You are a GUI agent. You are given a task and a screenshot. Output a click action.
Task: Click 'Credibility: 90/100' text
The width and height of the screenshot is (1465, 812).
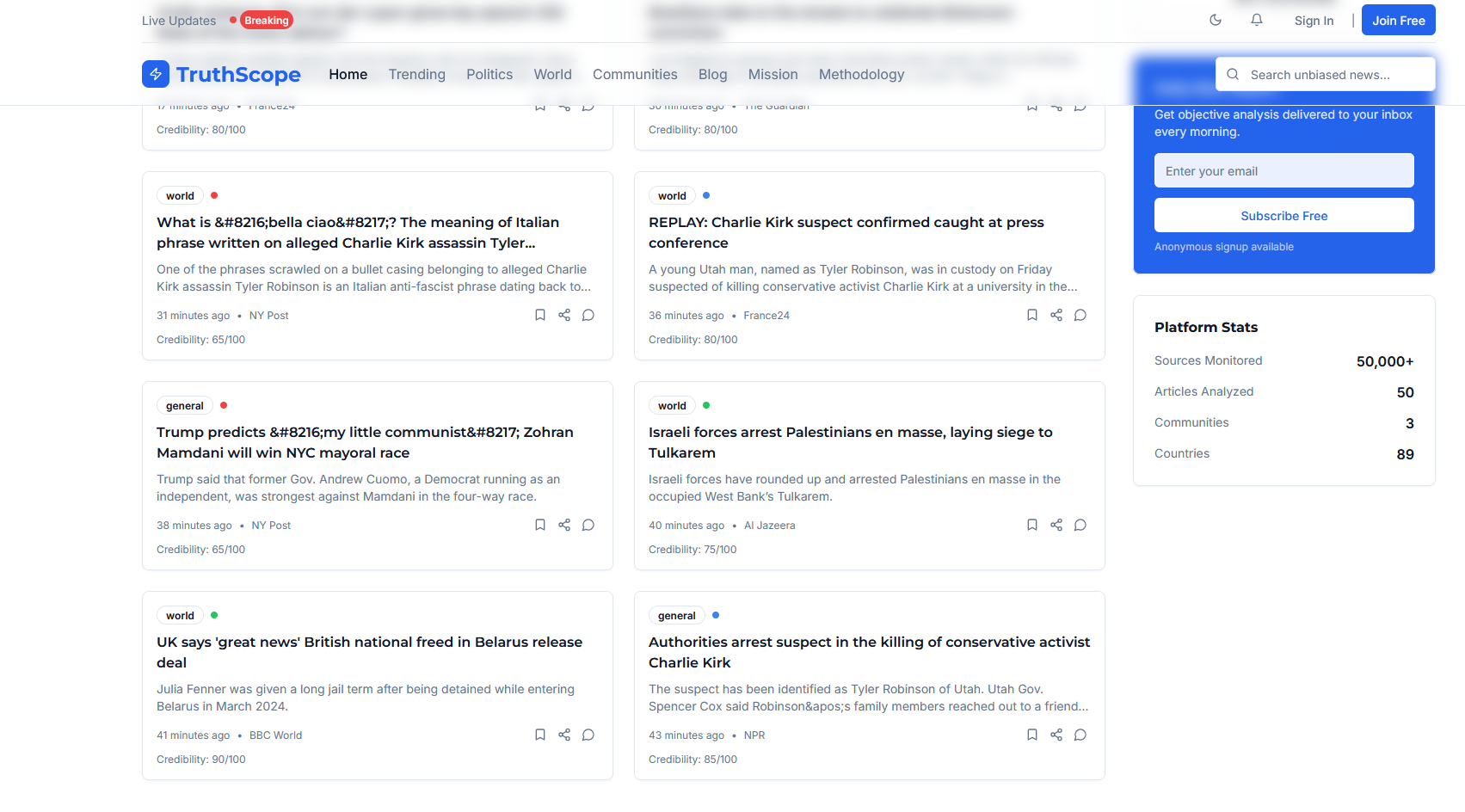[201, 759]
